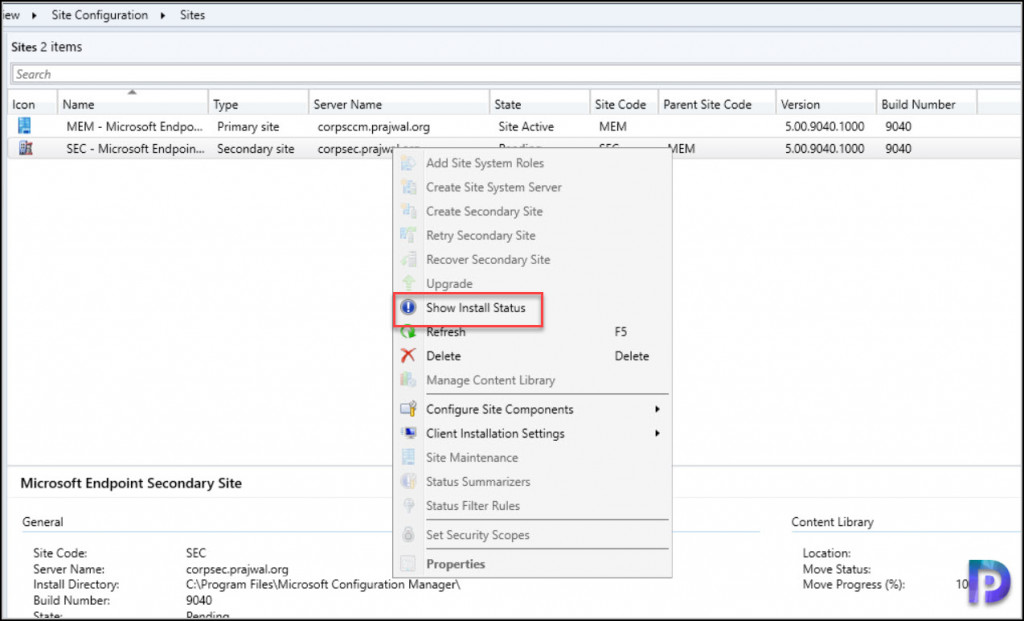Click the corpsccm.prajwal.org server name cell
Viewport: 1024px width, 621px height.
tap(374, 127)
